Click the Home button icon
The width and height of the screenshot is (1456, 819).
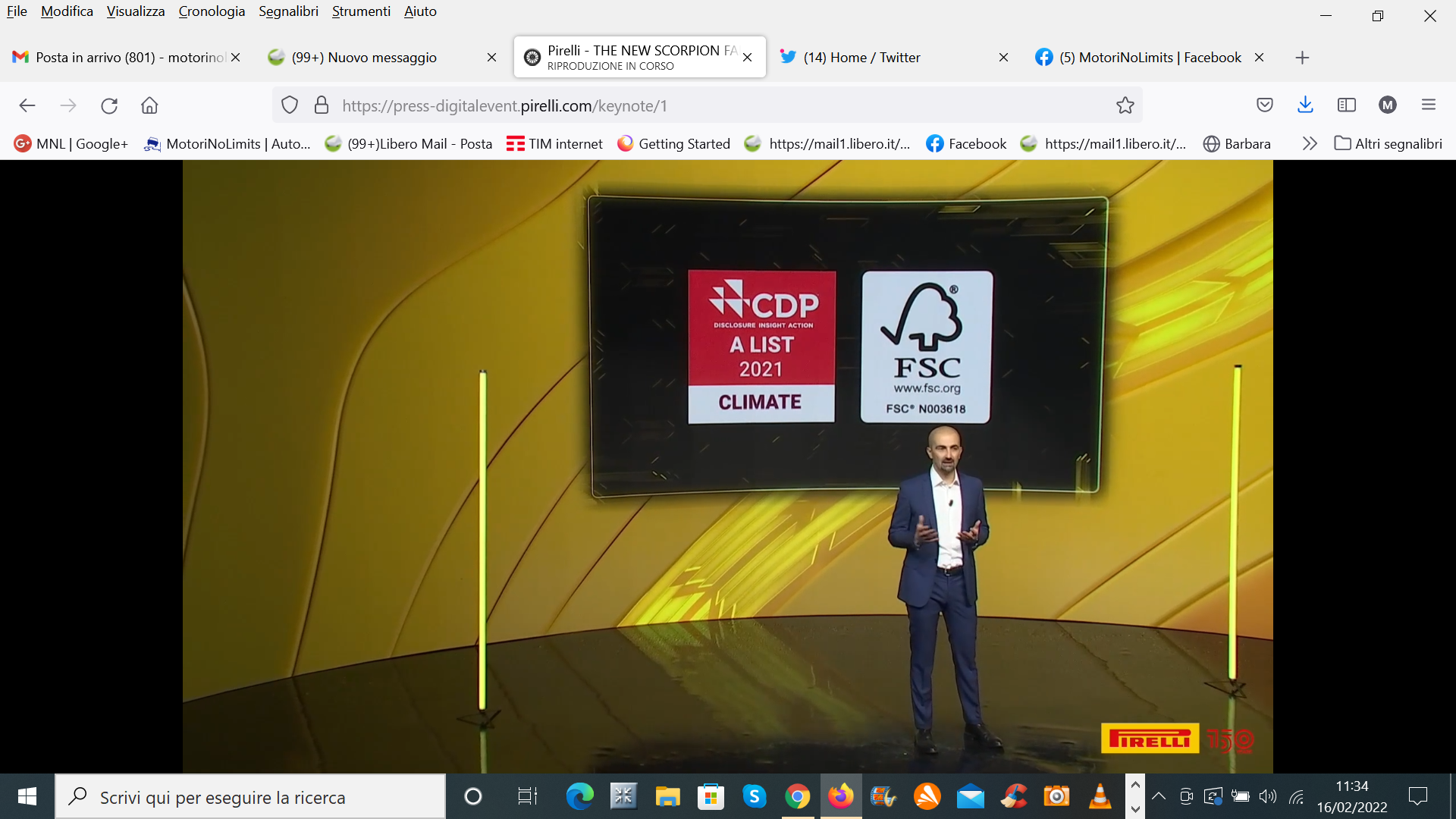coord(149,105)
